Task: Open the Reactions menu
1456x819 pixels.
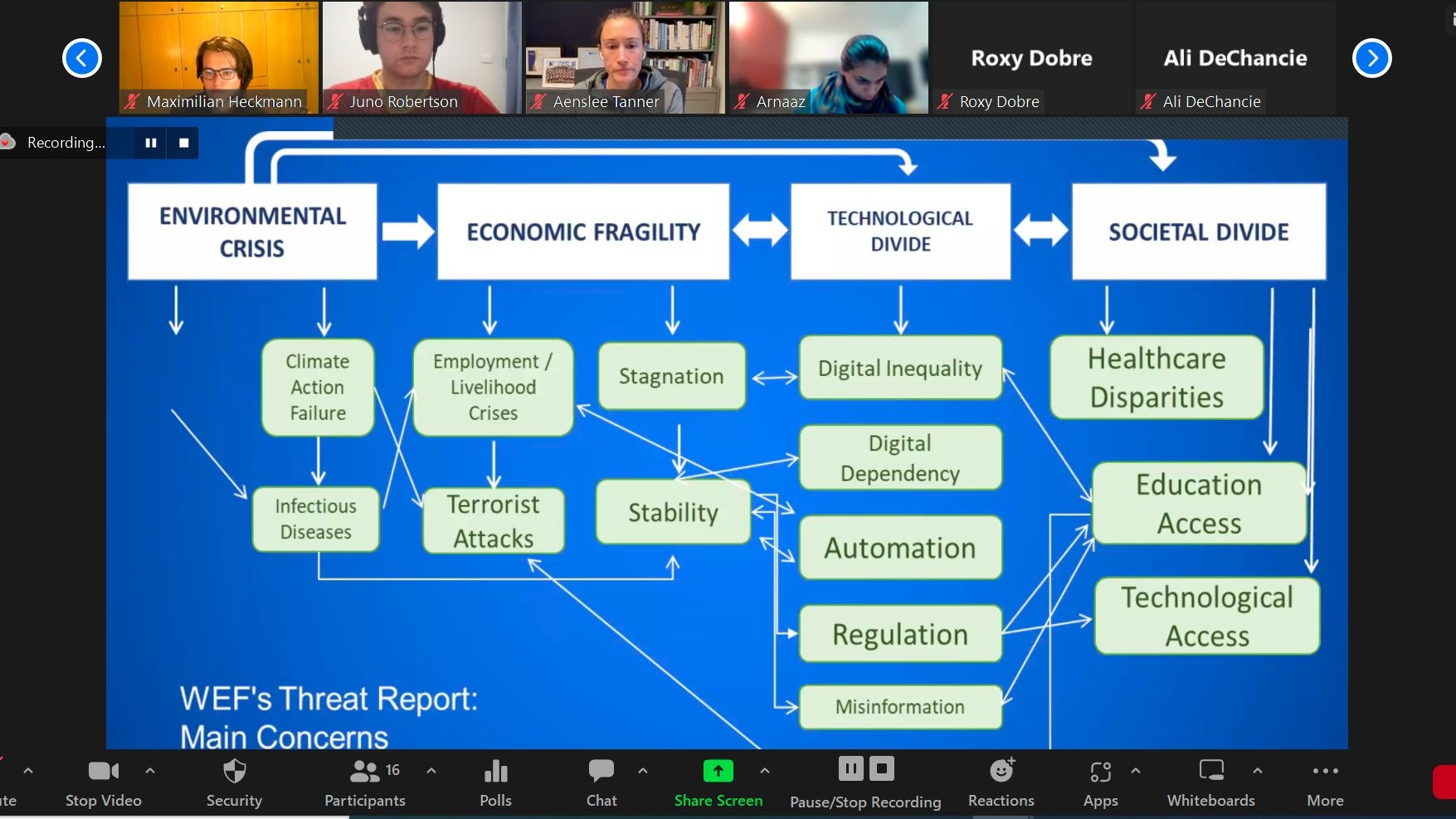Action: (1001, 773)
